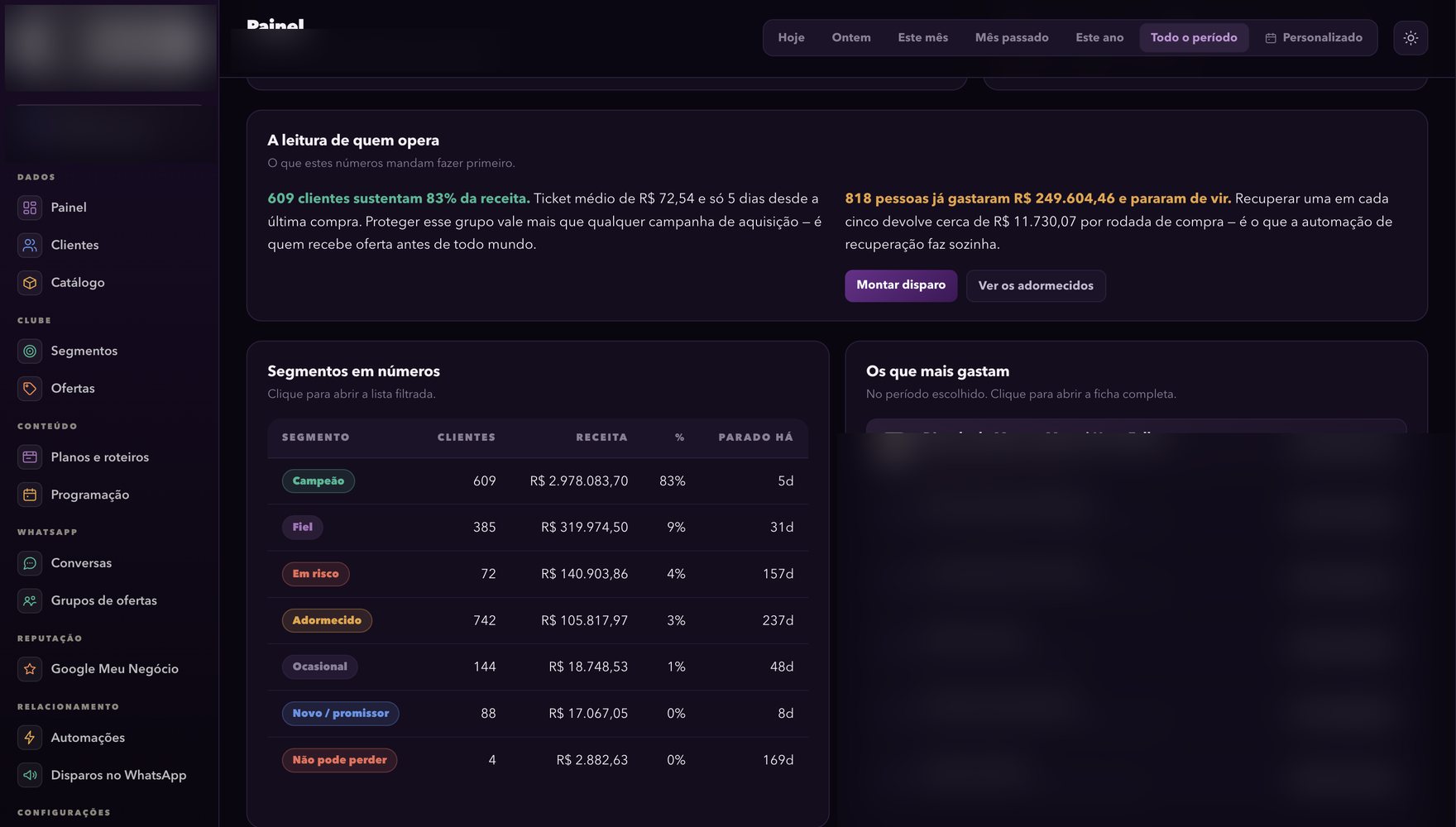Open the Clientes people icon
1456x827 pixels.
[x=30, y=245]
